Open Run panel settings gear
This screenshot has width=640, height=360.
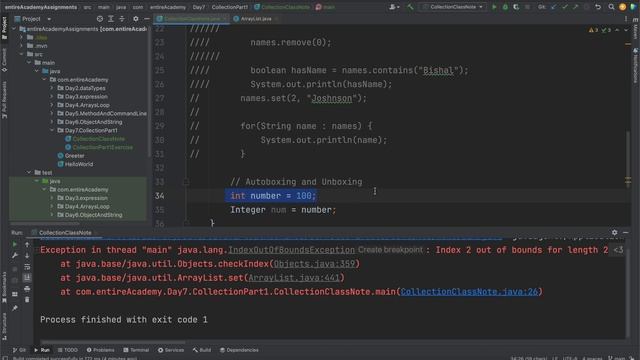(x=614, y=232)
